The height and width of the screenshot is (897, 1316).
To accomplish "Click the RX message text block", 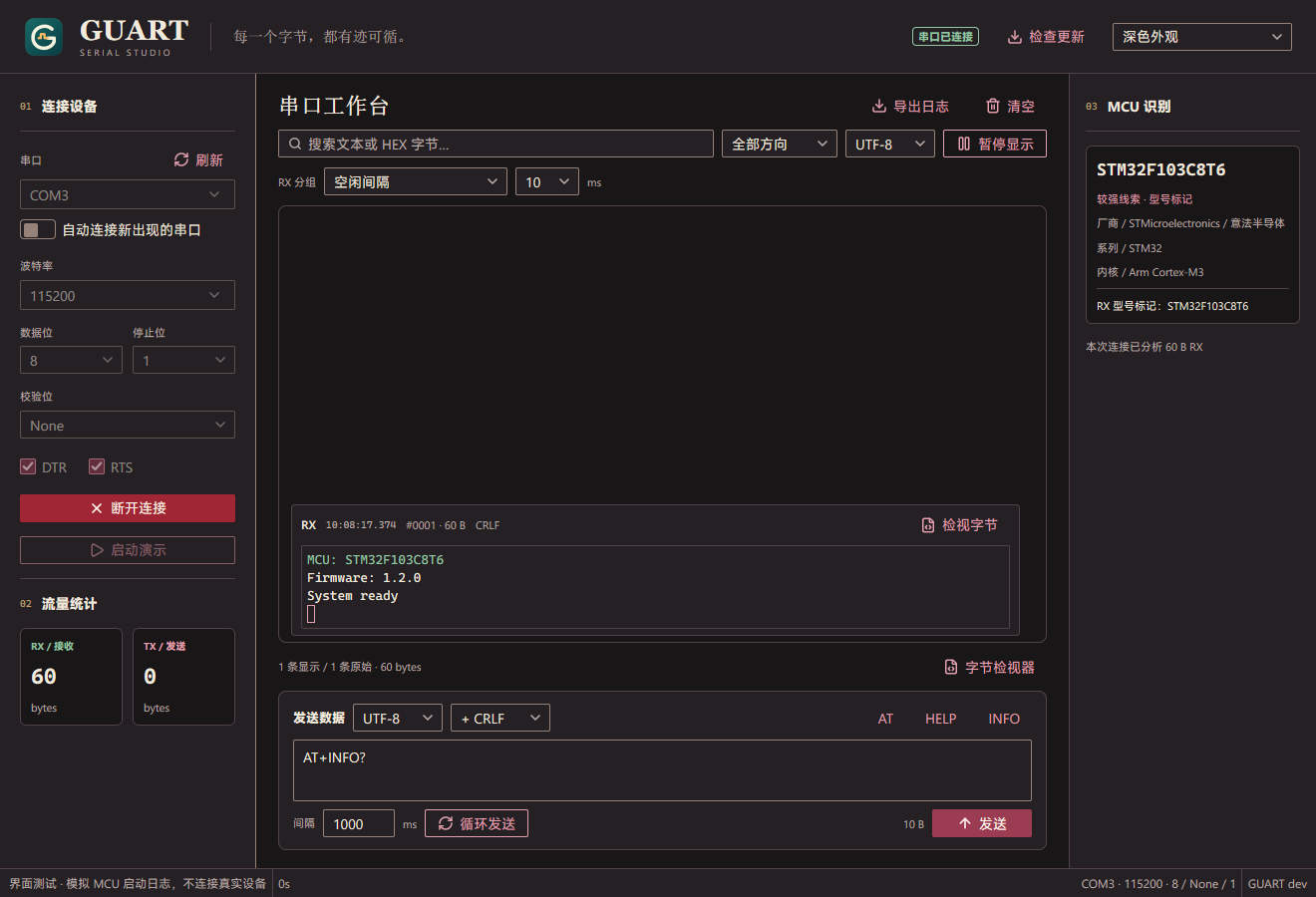I will (655, 586).
